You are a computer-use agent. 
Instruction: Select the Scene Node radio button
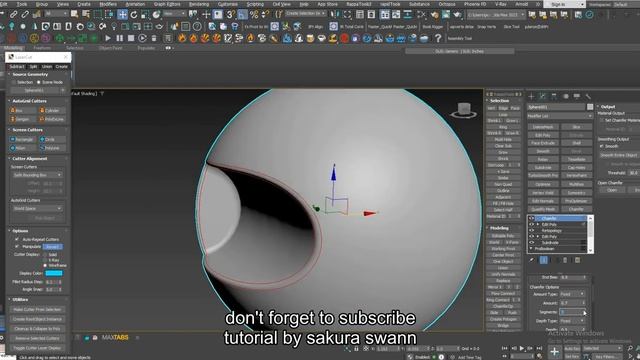pyautogui.click(x=39, y=82)
